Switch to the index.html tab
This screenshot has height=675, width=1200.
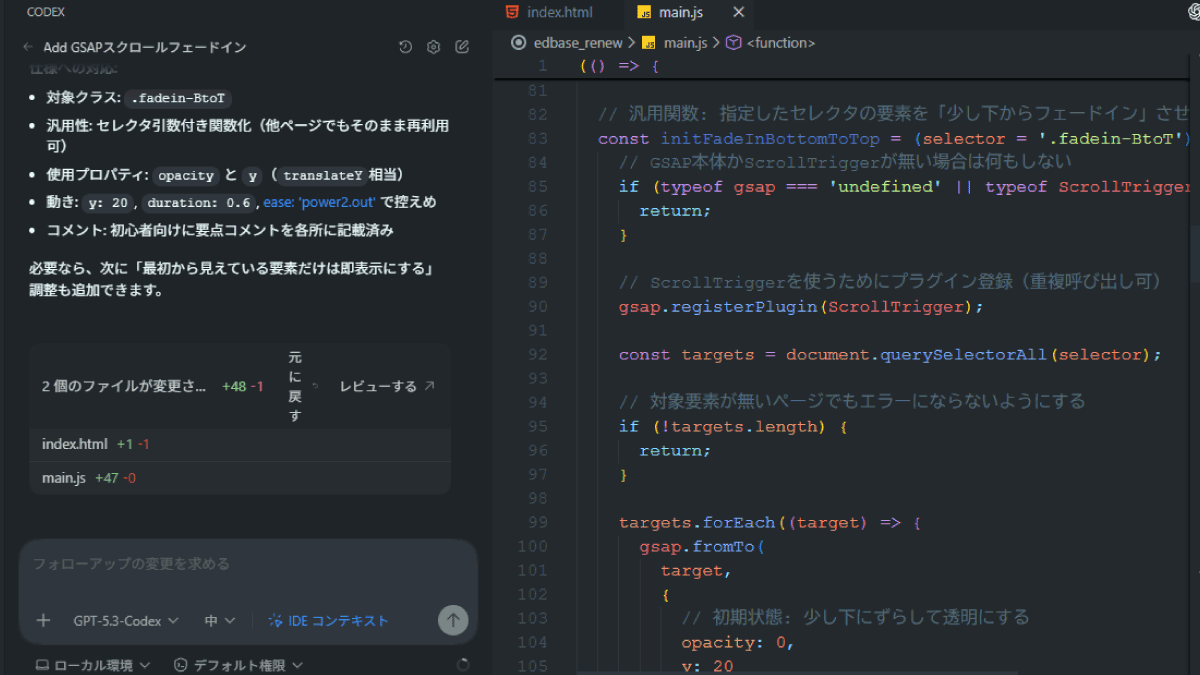[x=549, y=13]
